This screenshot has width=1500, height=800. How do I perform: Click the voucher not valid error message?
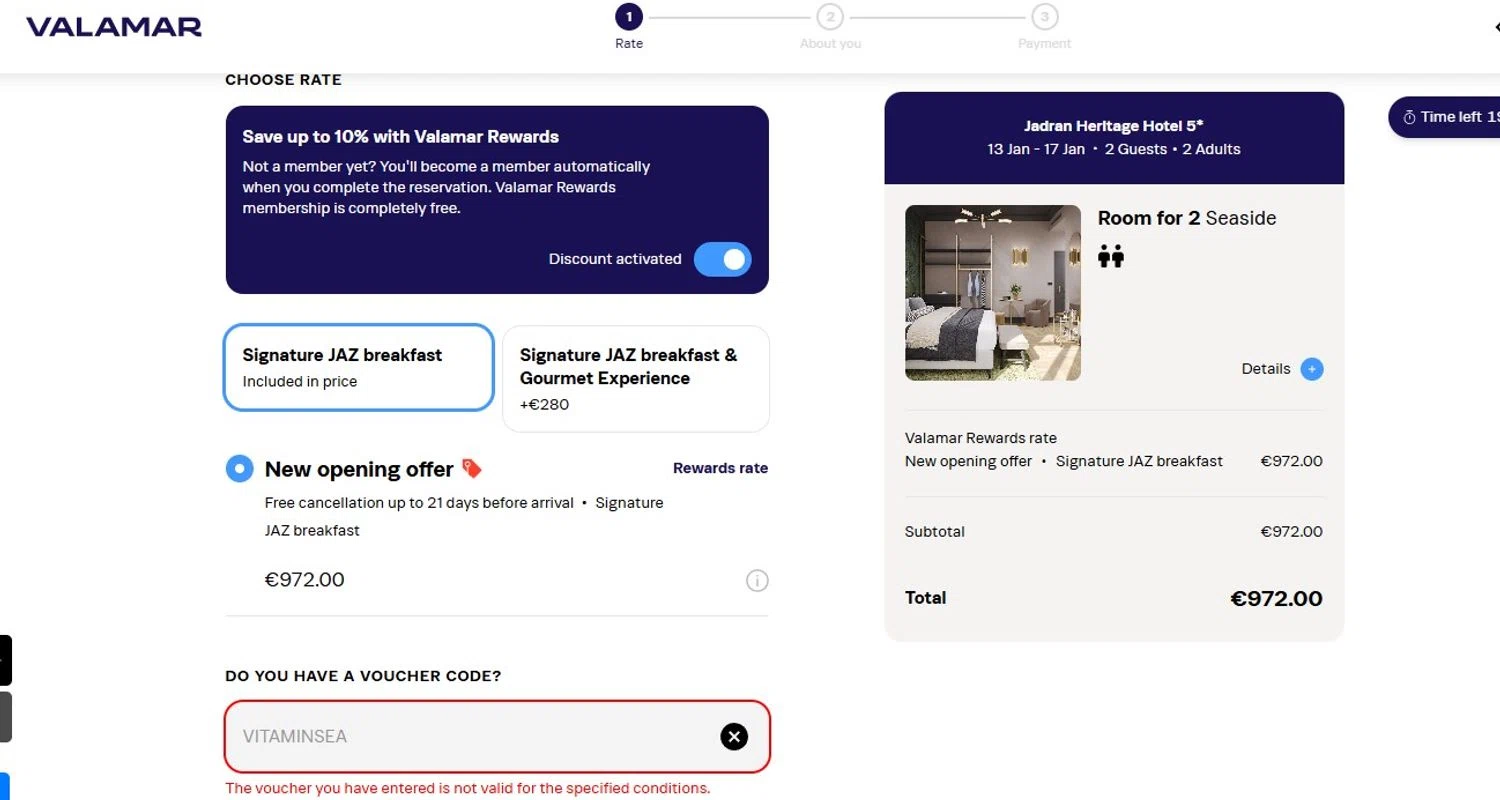468,788
